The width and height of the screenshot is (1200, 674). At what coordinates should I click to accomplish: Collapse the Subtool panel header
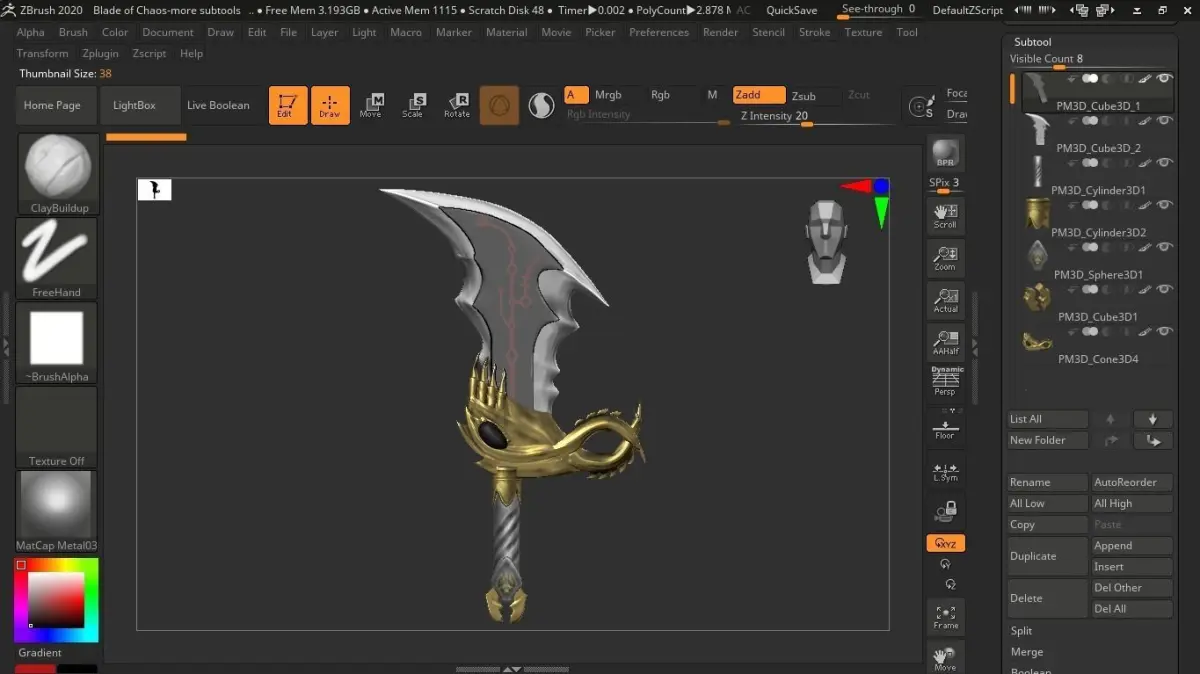[x=1033, y=42]
